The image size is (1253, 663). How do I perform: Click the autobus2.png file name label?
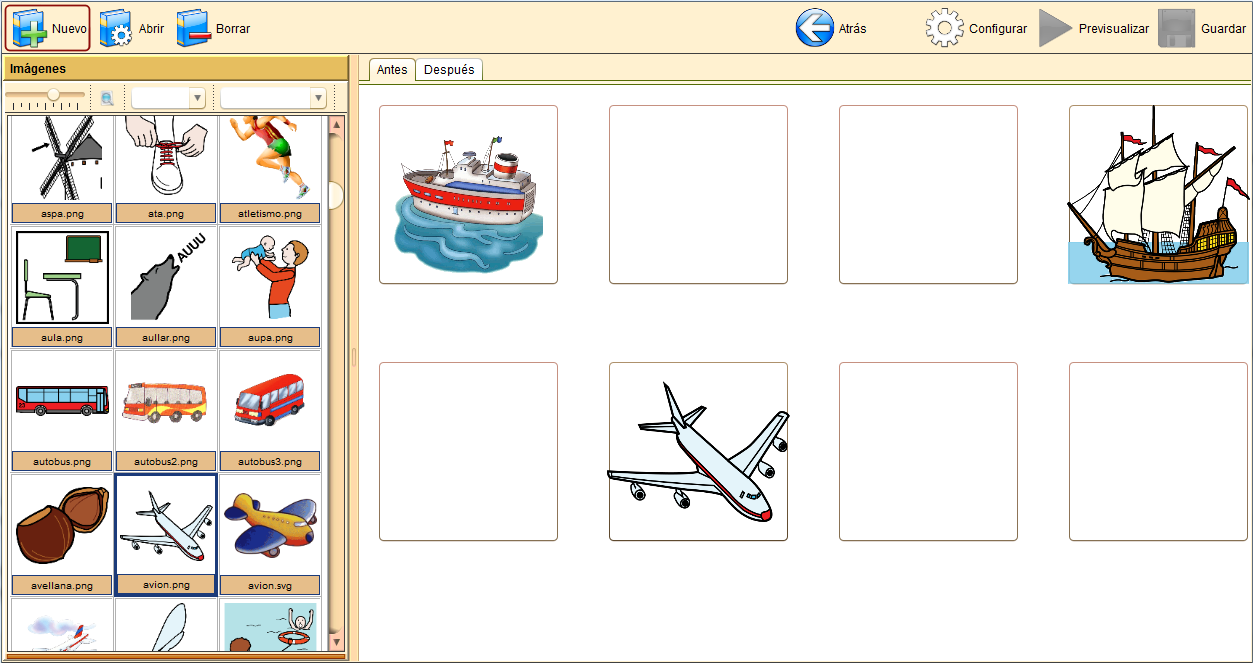[165, 461]
